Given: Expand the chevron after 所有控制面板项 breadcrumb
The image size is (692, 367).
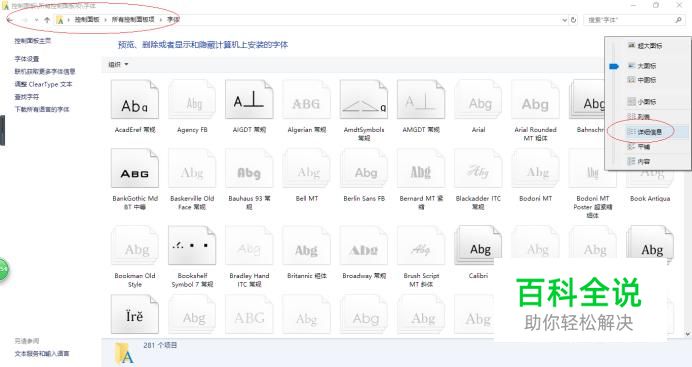Looking at the screenshot, I should coord(161,20).
